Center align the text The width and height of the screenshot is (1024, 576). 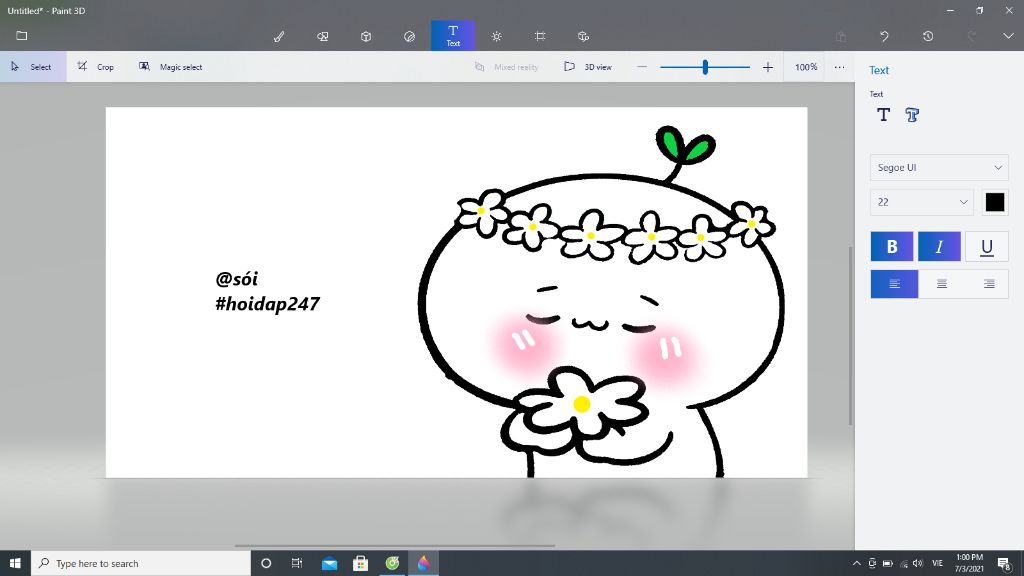[942, 283]
